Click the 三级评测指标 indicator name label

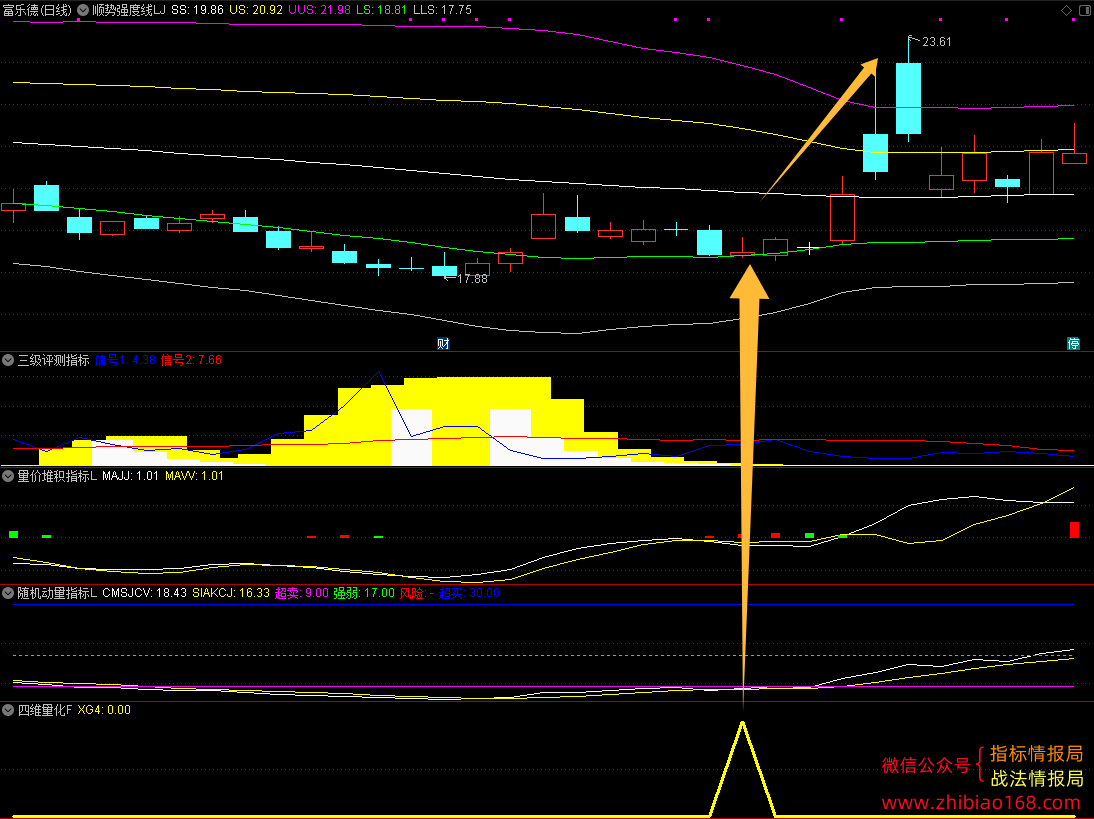pyautogui.click(x=53, y=360)
